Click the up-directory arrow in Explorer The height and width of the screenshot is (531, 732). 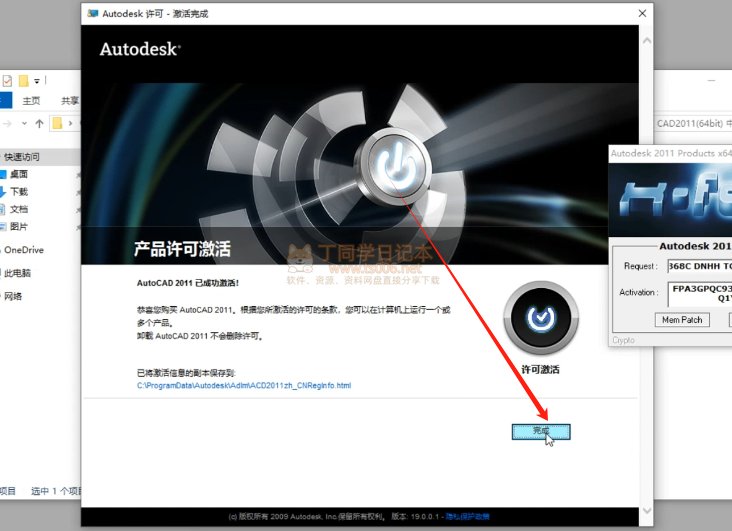pos(39,124)
